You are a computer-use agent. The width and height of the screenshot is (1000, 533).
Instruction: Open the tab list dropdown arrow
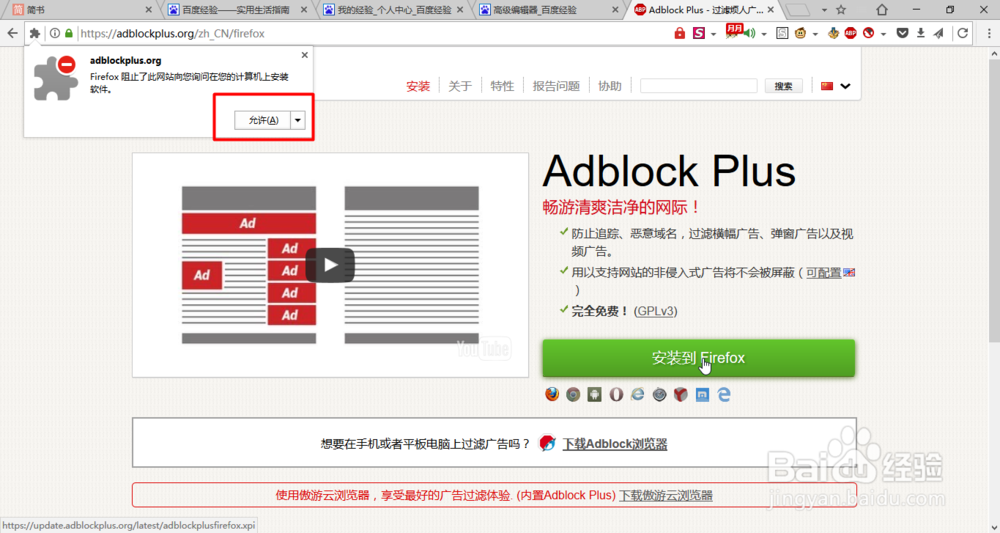[824, 10]
